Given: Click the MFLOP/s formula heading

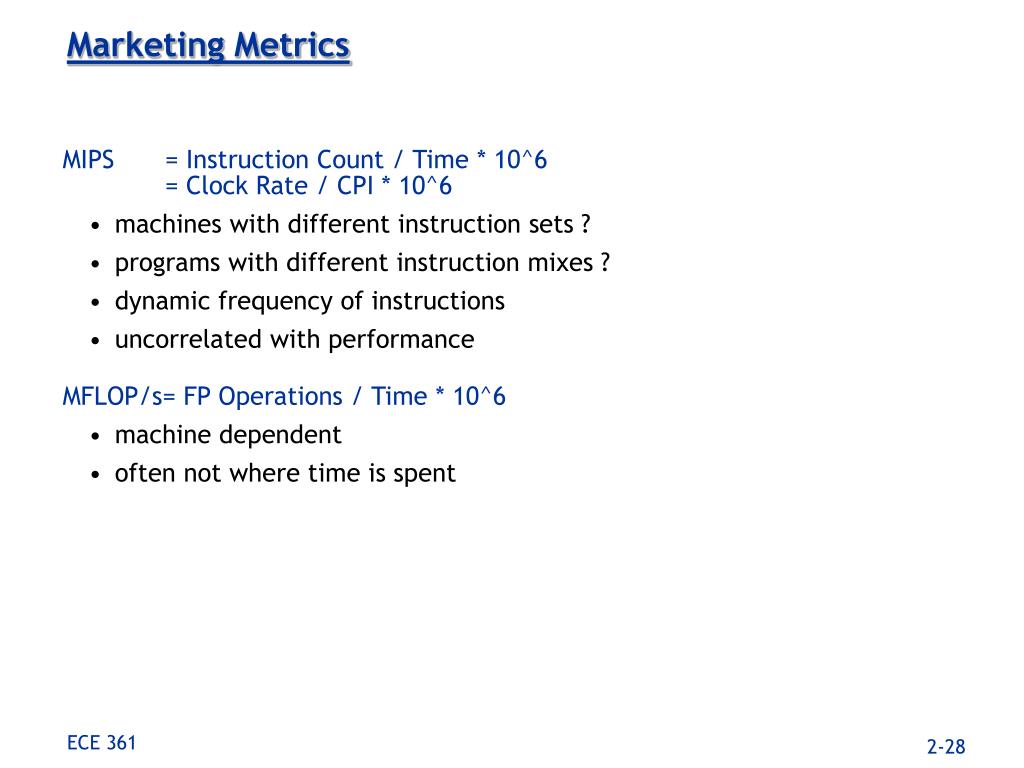Looking at the screenshot, I should pos(284,397).
